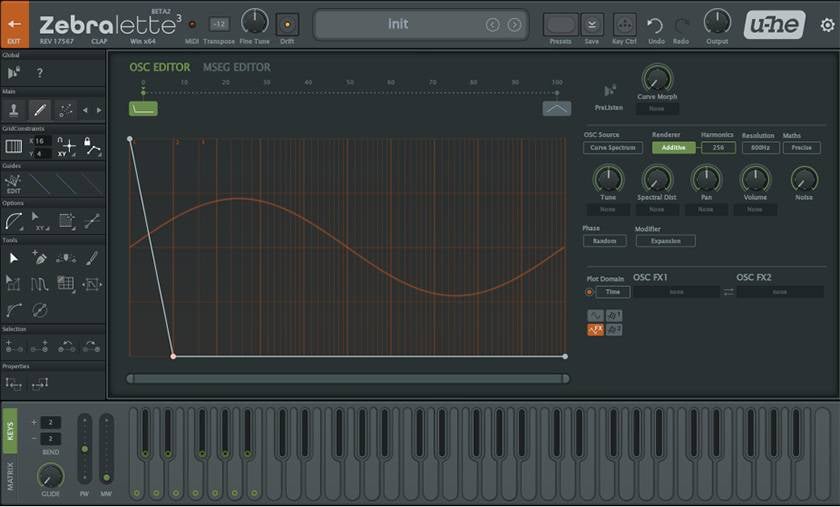Click the Curve Morph knob

coord(657,79)
